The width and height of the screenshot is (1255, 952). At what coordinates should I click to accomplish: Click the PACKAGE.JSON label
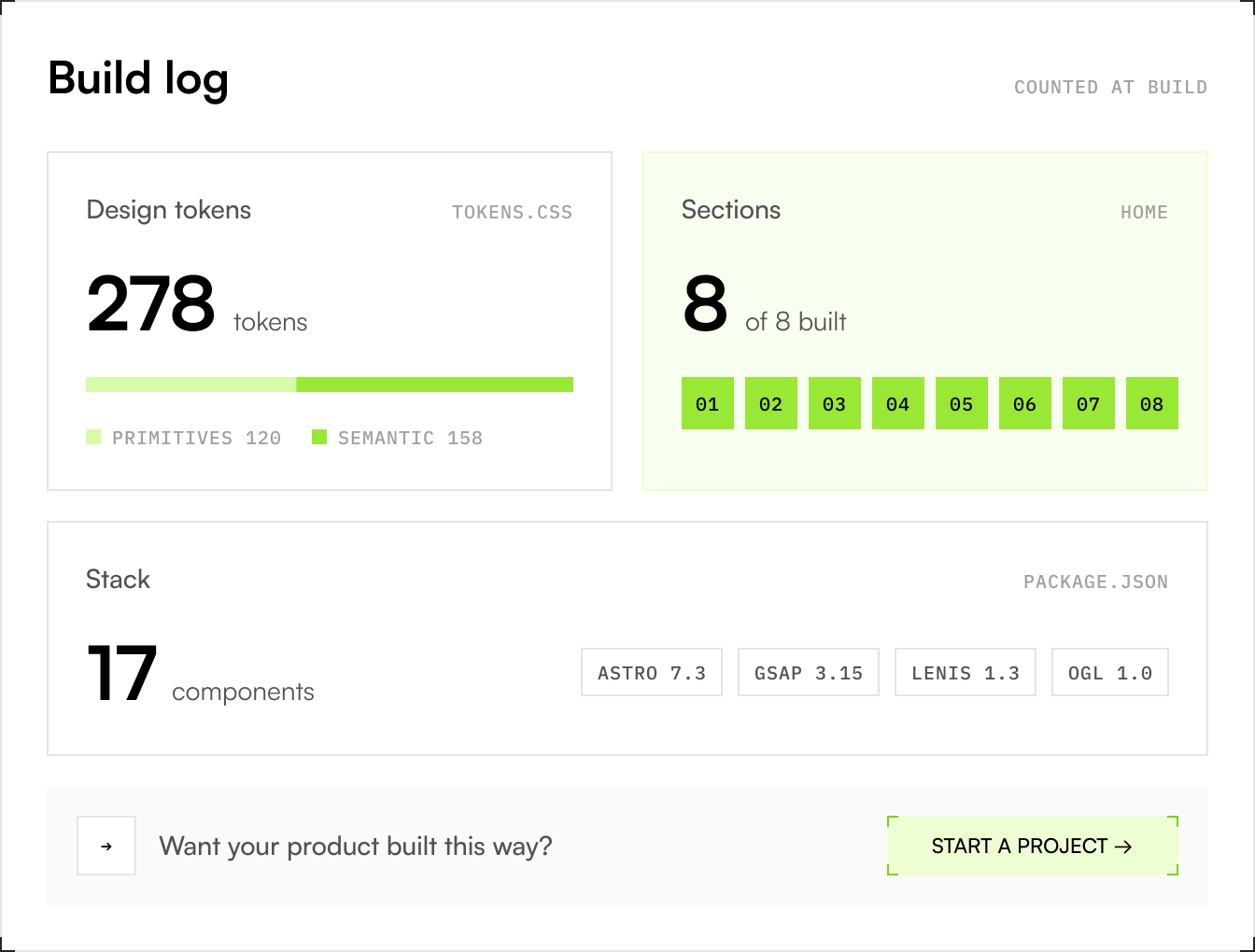tap(1096, 581)
